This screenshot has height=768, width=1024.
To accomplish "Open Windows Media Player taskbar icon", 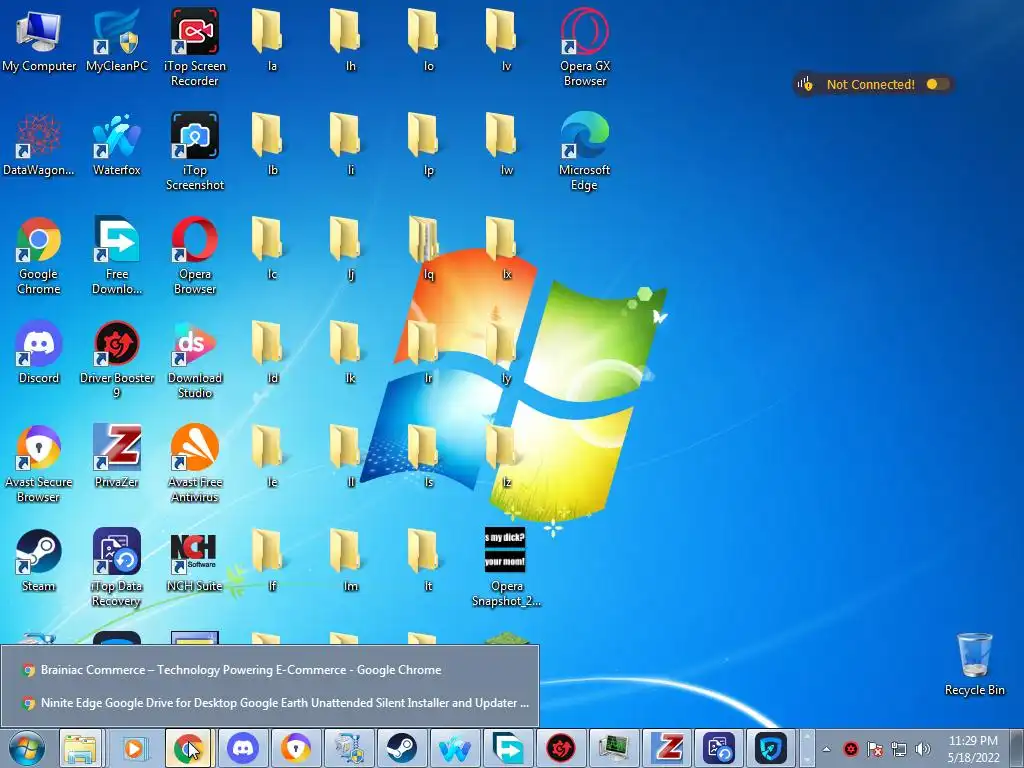I will [134, 748].
